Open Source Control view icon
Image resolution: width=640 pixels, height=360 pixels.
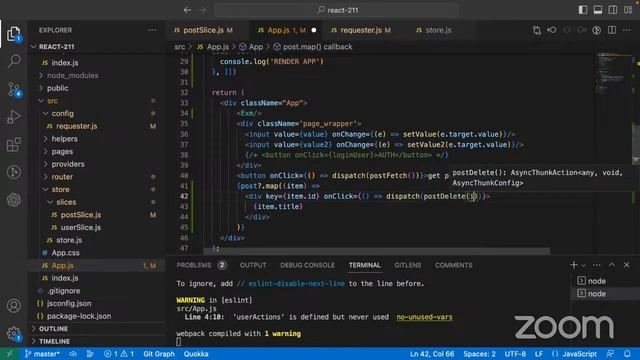click(x=14, y=89)
